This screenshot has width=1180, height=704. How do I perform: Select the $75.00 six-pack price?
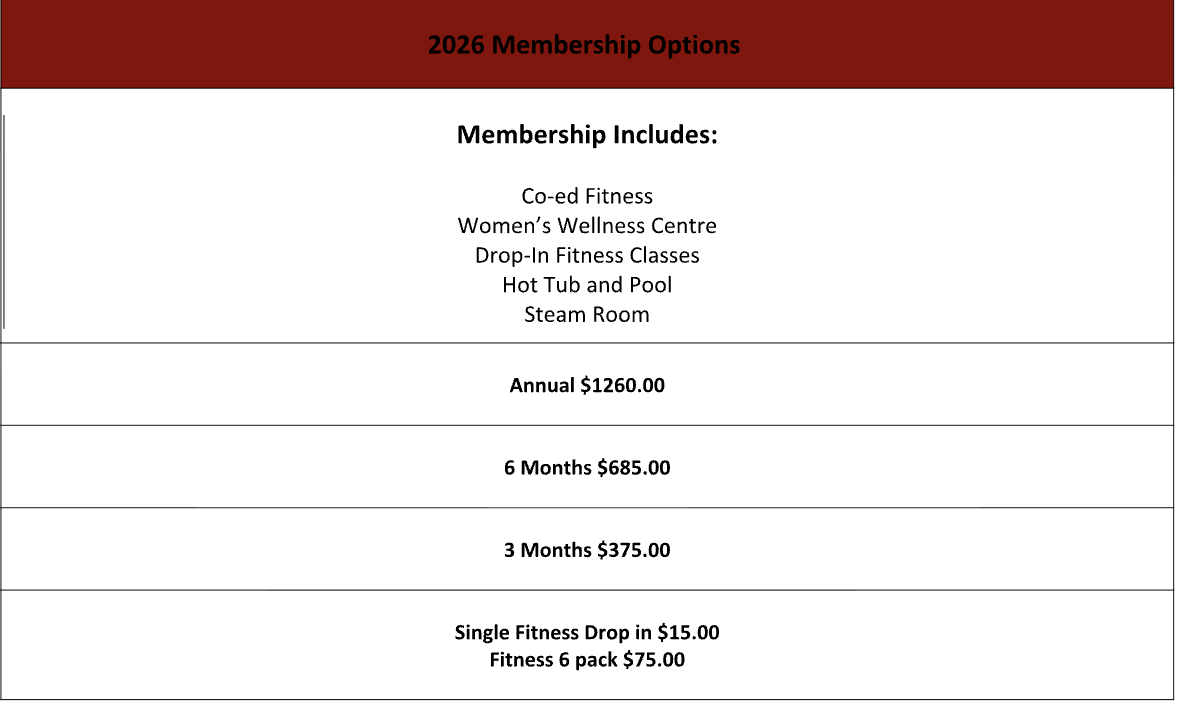(653, 660)
